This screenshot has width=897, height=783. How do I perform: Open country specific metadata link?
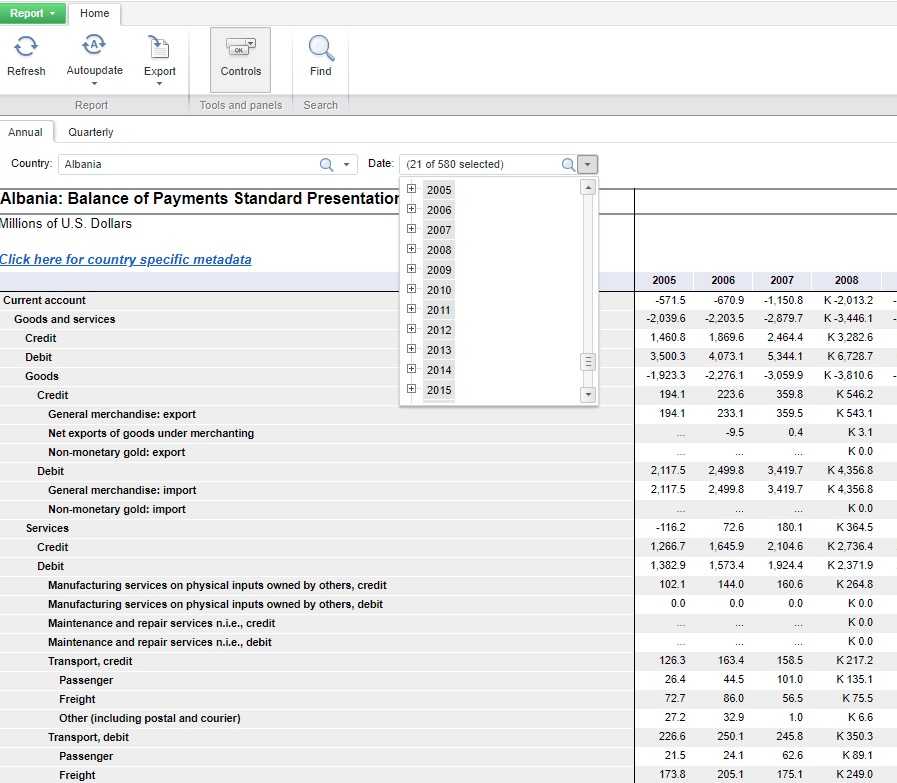click(x=125, y=260)
